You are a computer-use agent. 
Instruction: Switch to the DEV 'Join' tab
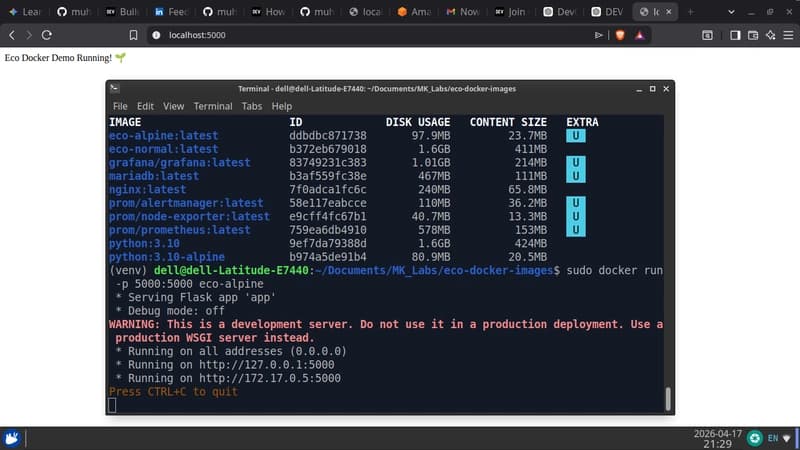[x=511, y=11]
